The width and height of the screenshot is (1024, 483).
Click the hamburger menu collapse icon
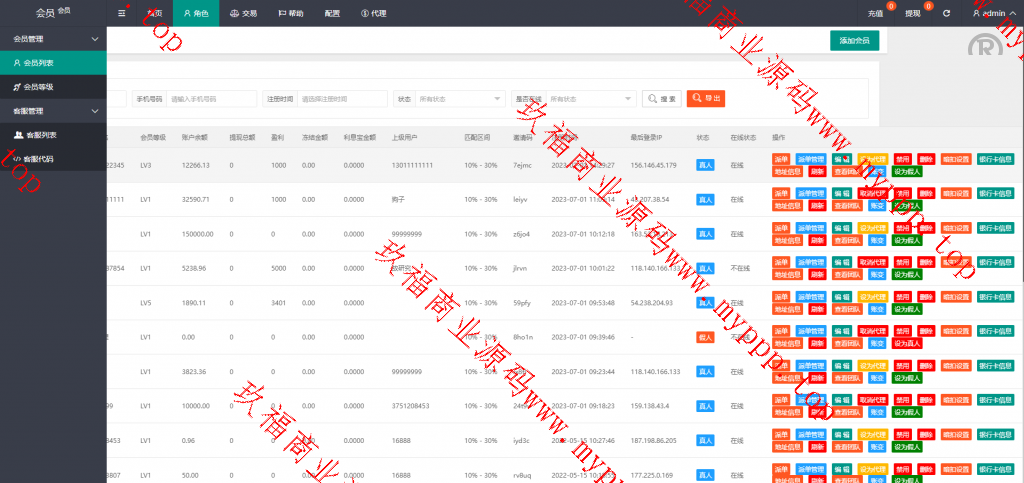[122, 13]
